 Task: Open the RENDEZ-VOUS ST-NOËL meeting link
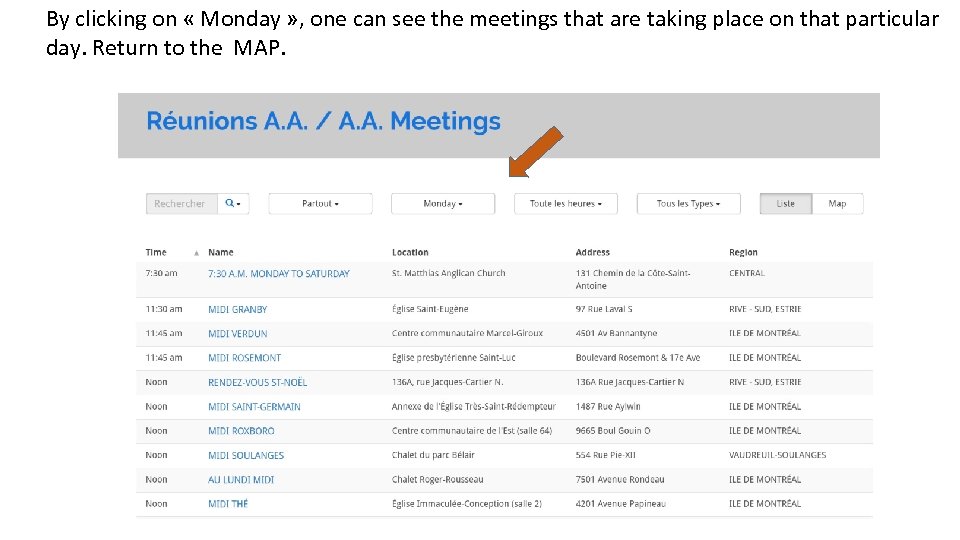click(257, 382)
